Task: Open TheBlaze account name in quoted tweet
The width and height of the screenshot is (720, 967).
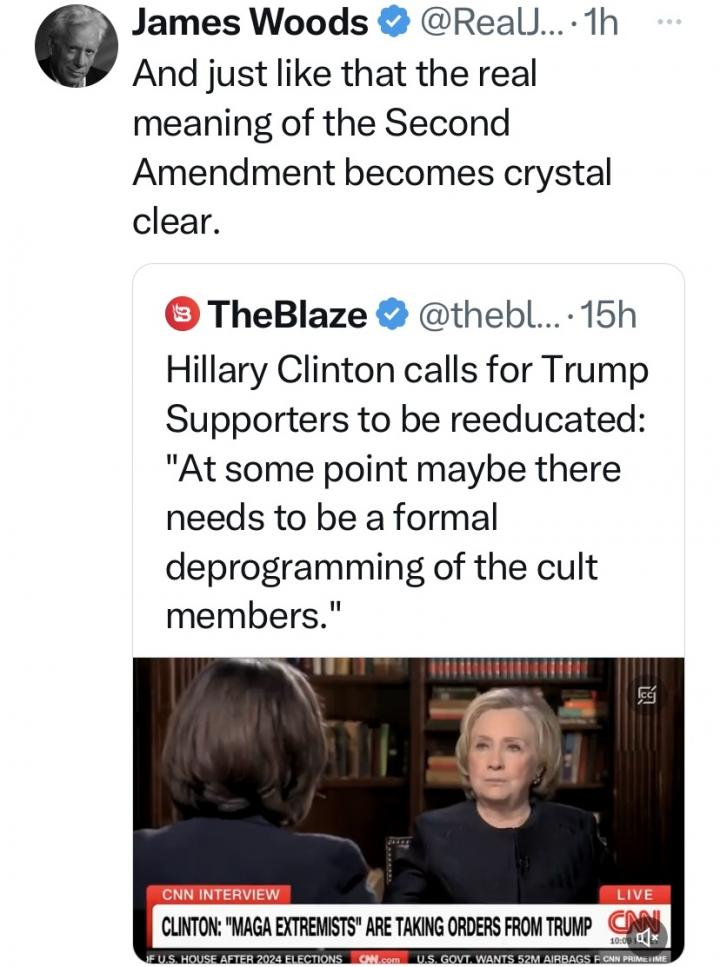Action: click(x=287, y=315)
